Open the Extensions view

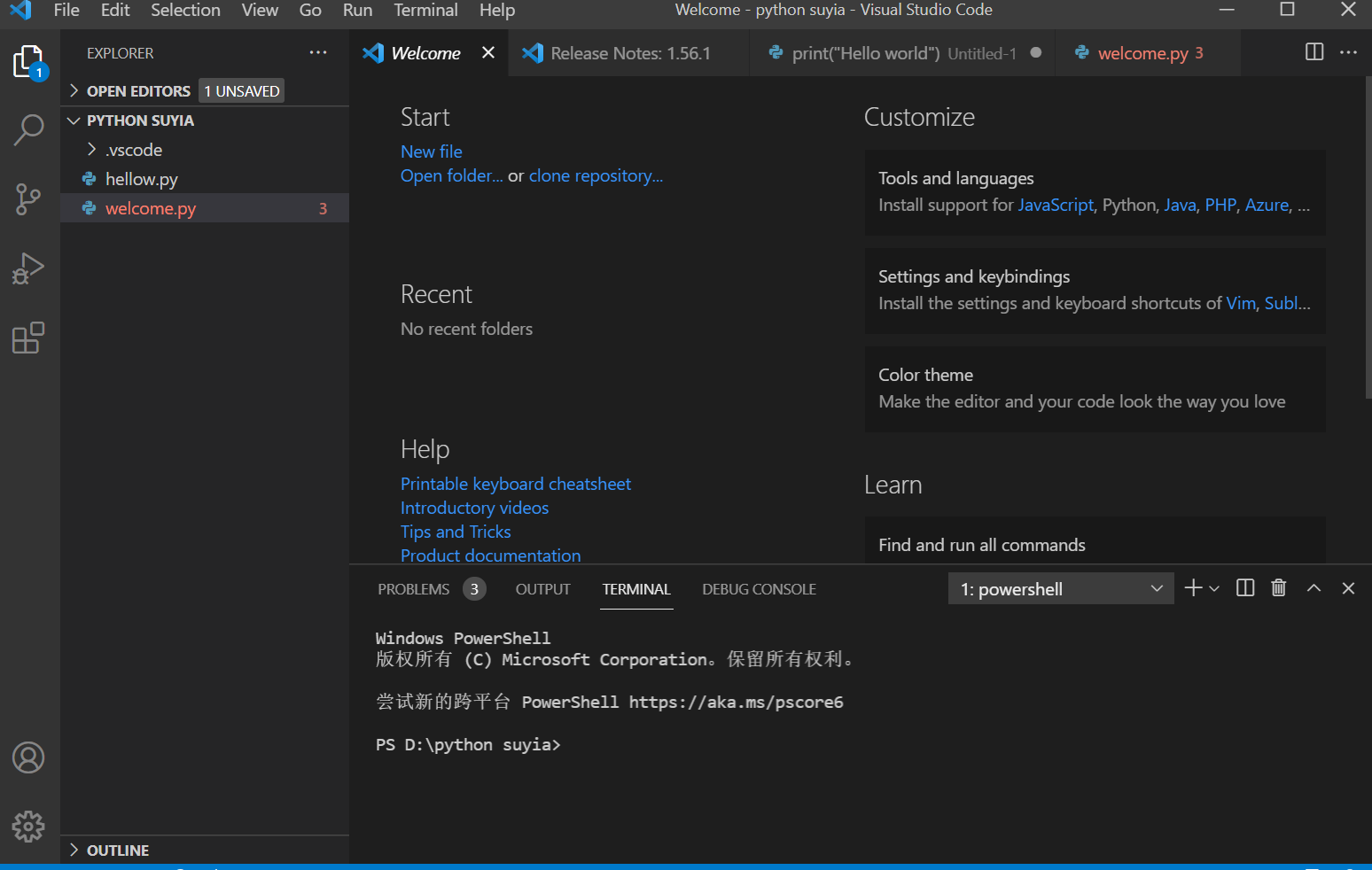[29, 338]
